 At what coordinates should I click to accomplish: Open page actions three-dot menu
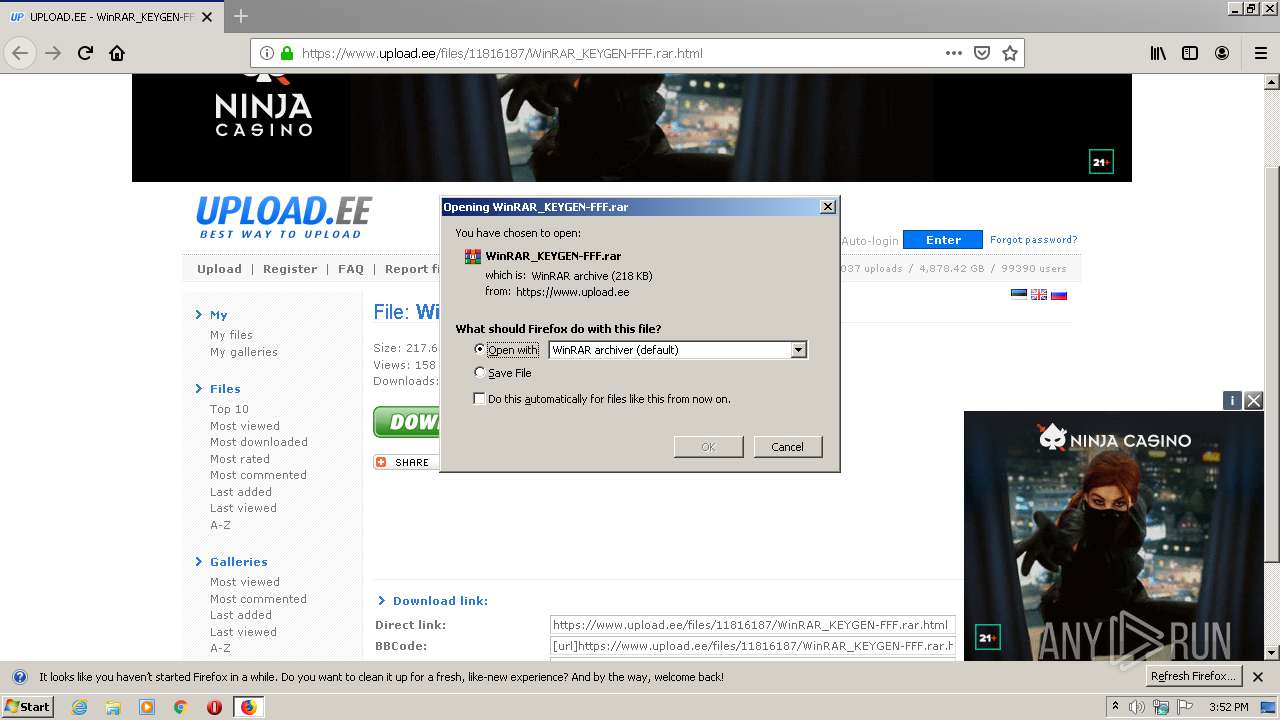click(954, 53)
